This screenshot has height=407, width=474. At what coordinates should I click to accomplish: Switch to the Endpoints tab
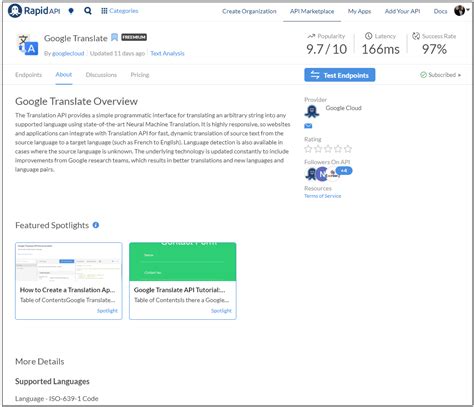(28, 75)
